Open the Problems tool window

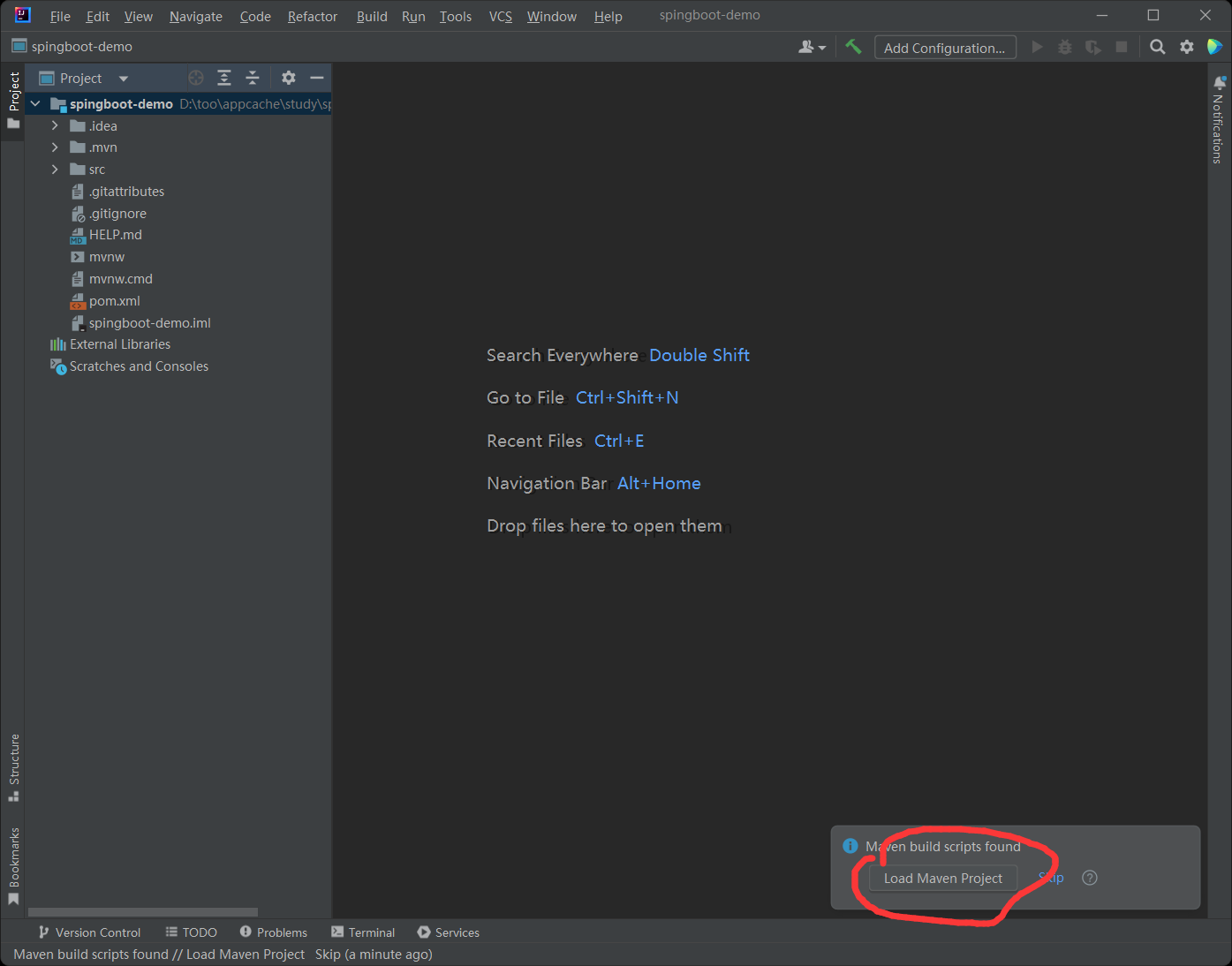[x=274, y=932]
